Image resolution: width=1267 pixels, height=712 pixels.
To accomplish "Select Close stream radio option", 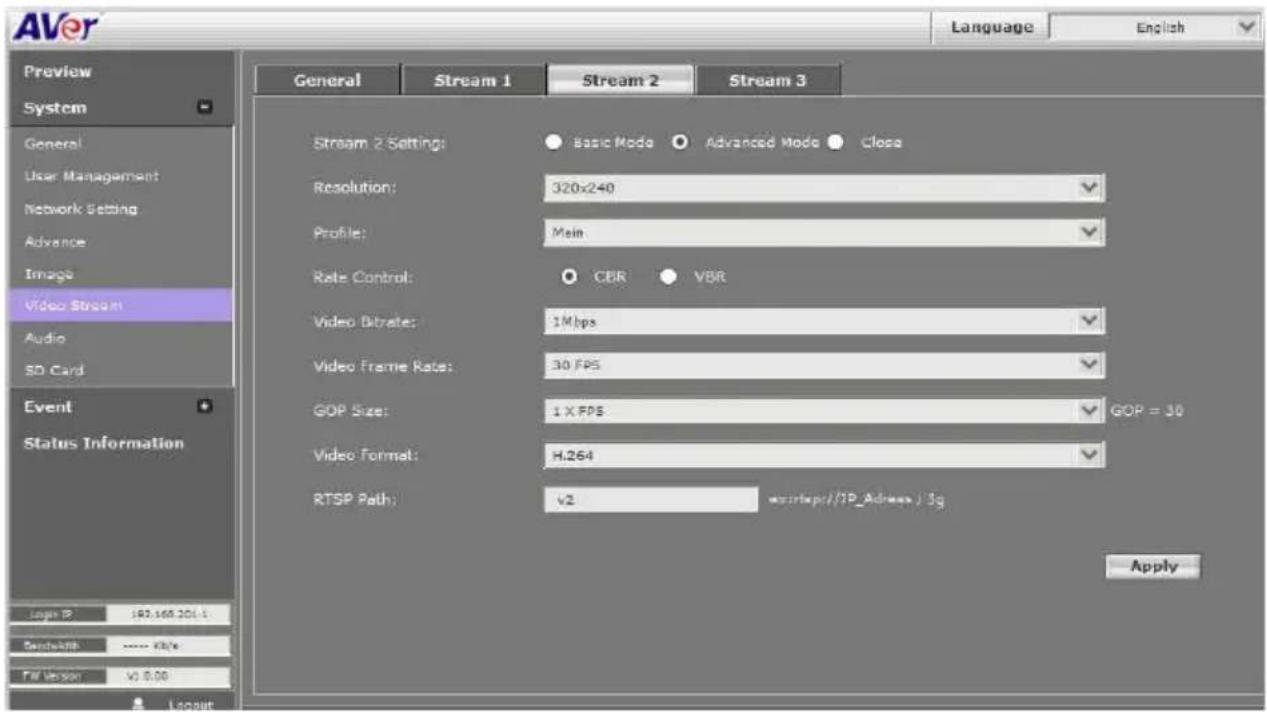I will [x=835, y=143].
